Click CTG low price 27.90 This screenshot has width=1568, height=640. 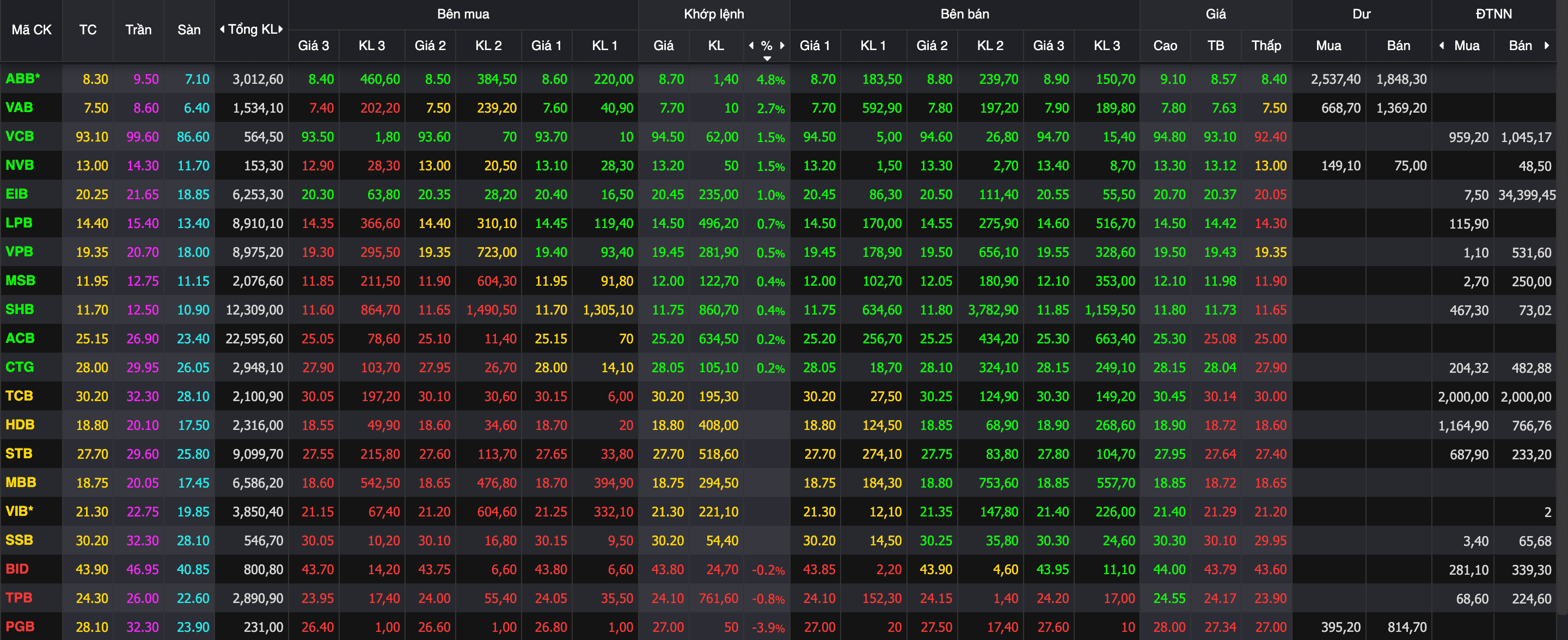click(1270, 368)
